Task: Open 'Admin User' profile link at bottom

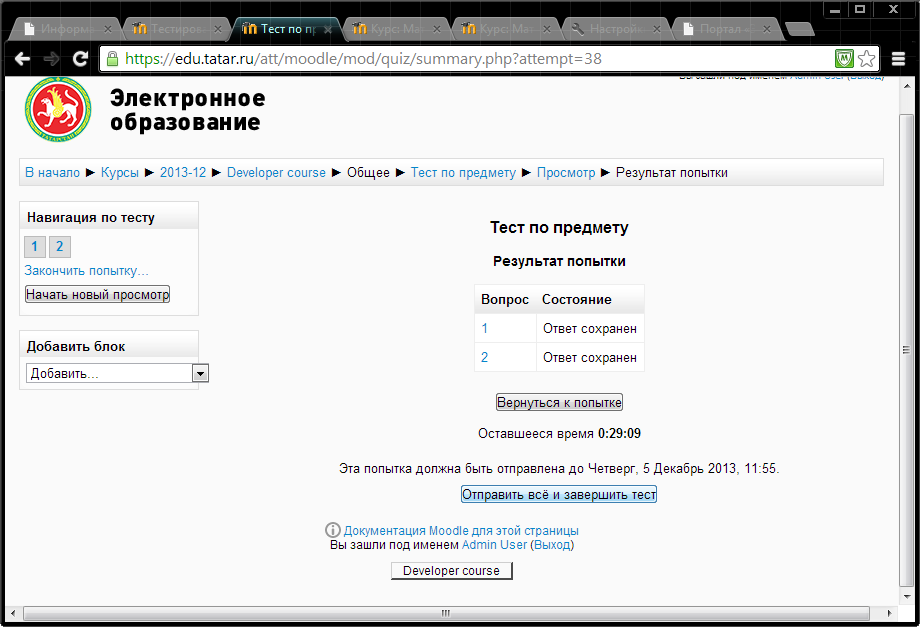Action: coord(494,545)
